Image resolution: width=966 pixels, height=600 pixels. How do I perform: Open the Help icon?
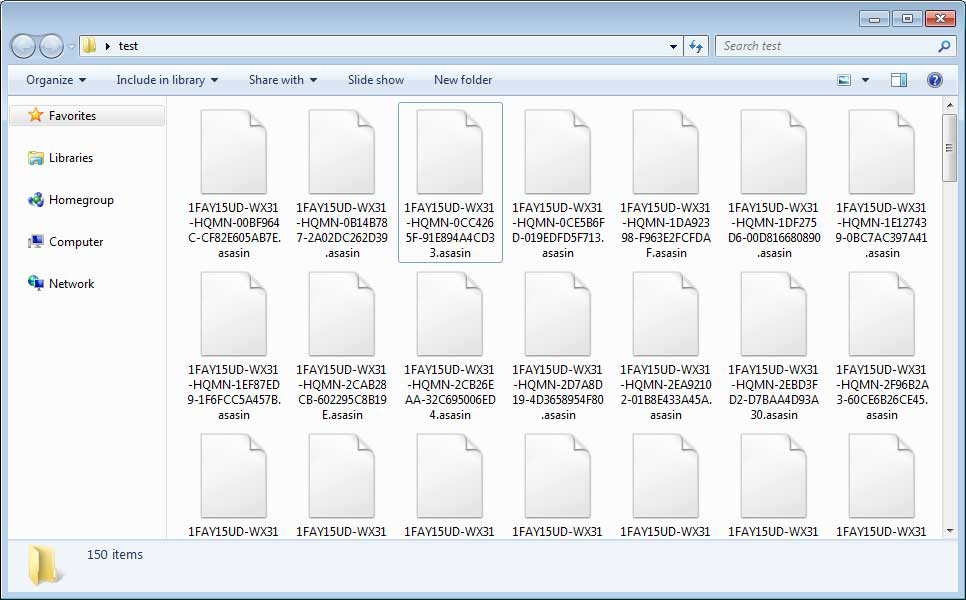[x=935, y=80]
